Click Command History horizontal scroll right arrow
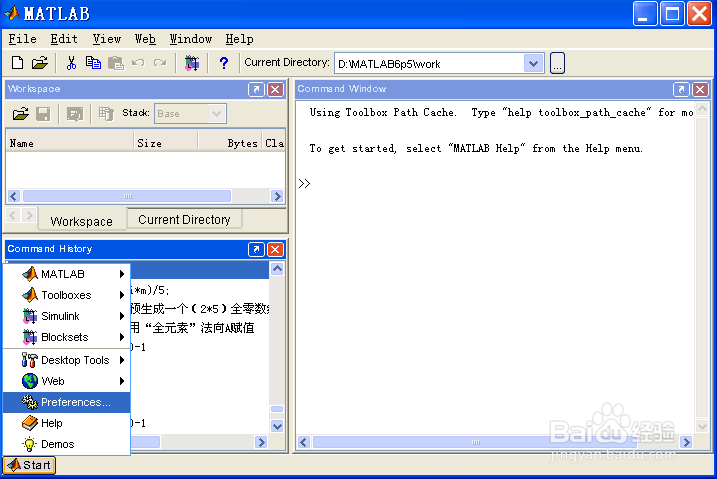 261,442
